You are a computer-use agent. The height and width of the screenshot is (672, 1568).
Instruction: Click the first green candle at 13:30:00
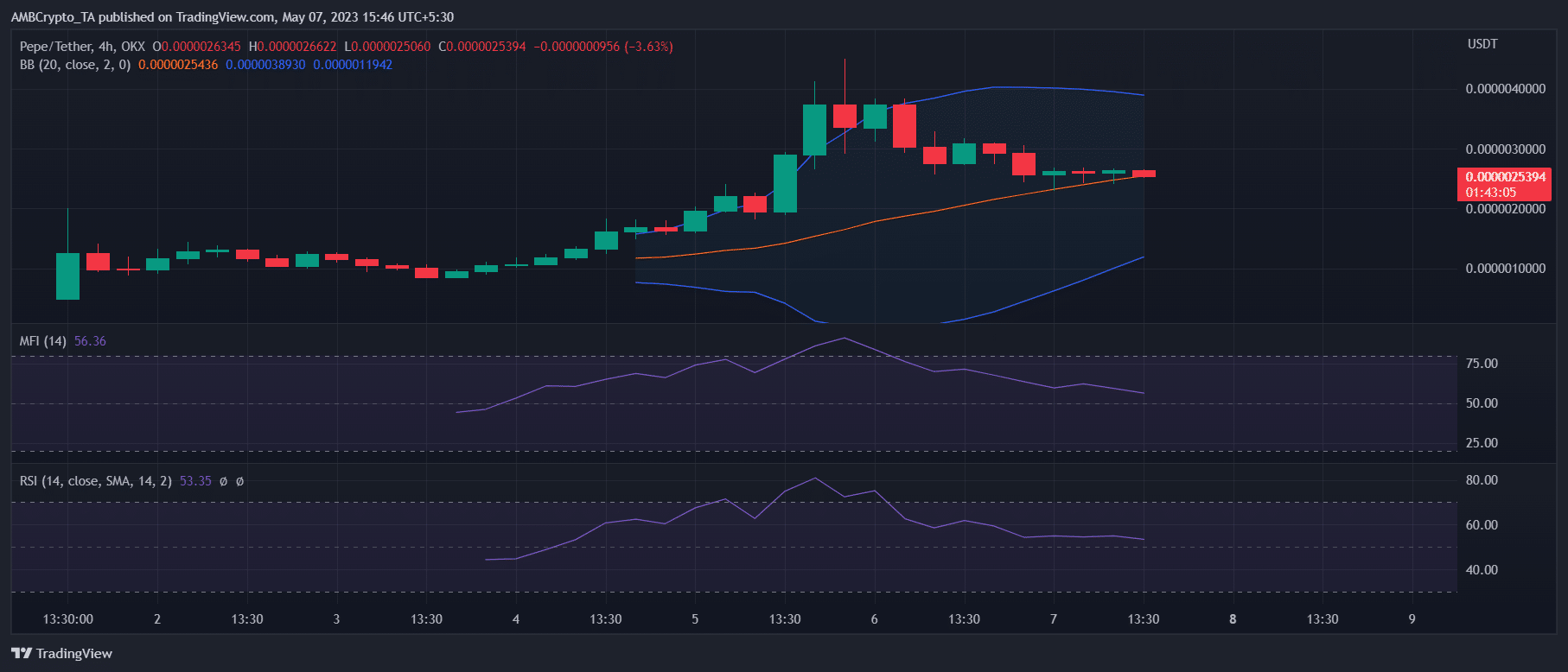point(67,276)
